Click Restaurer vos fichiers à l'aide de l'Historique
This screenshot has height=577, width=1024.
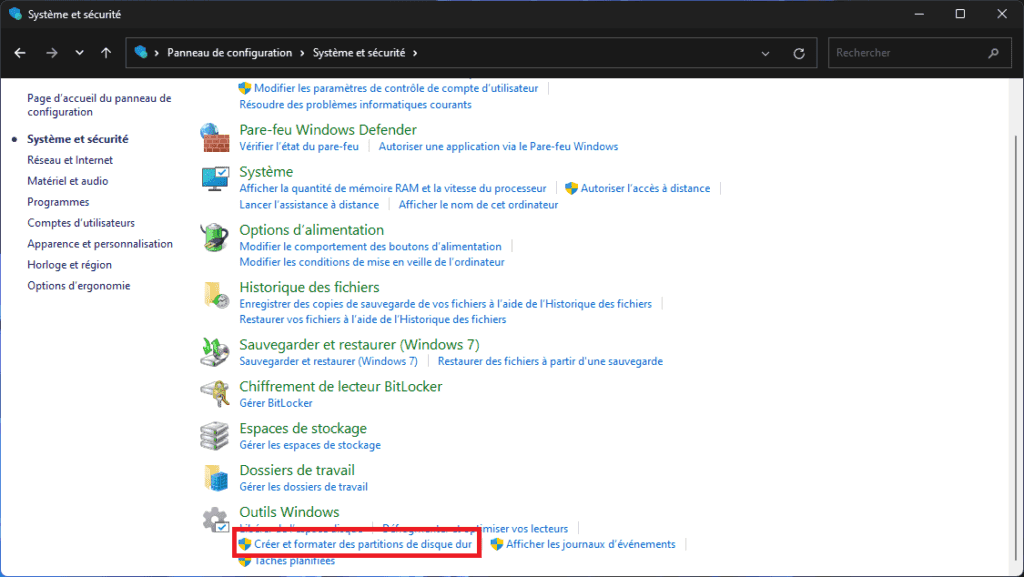pos(372,319)
